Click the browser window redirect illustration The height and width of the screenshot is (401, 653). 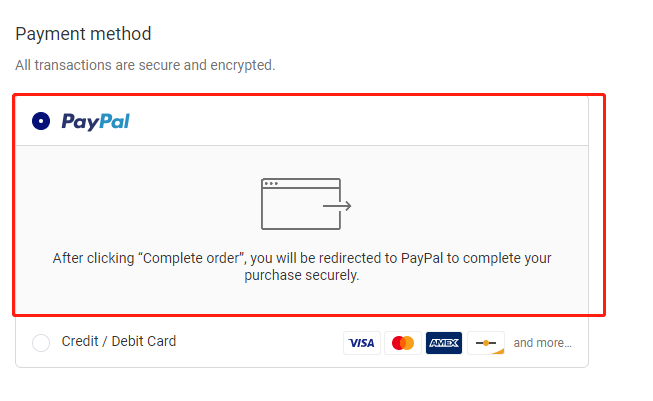(x=301, y=204)
